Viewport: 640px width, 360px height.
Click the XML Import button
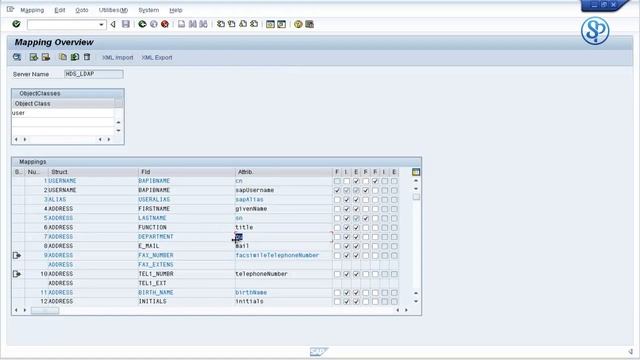coord(118,58)
